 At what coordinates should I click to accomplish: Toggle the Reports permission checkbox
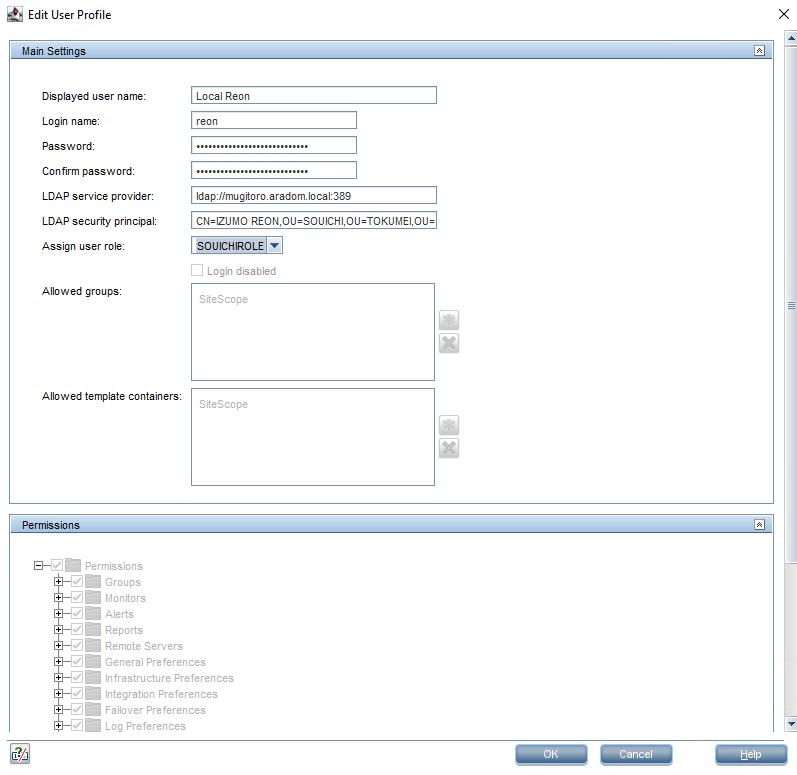pyautogui.click(x=77, y=629)
